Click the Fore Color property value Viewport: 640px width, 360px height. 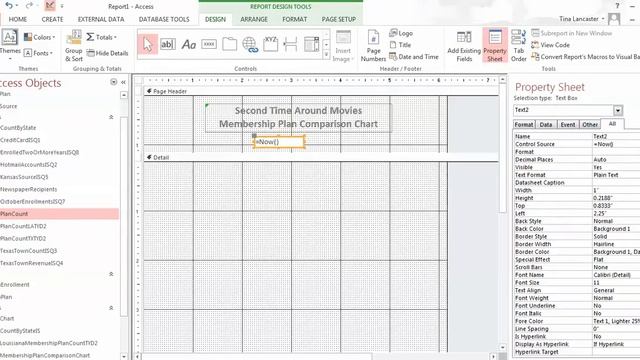coord(616,321)
